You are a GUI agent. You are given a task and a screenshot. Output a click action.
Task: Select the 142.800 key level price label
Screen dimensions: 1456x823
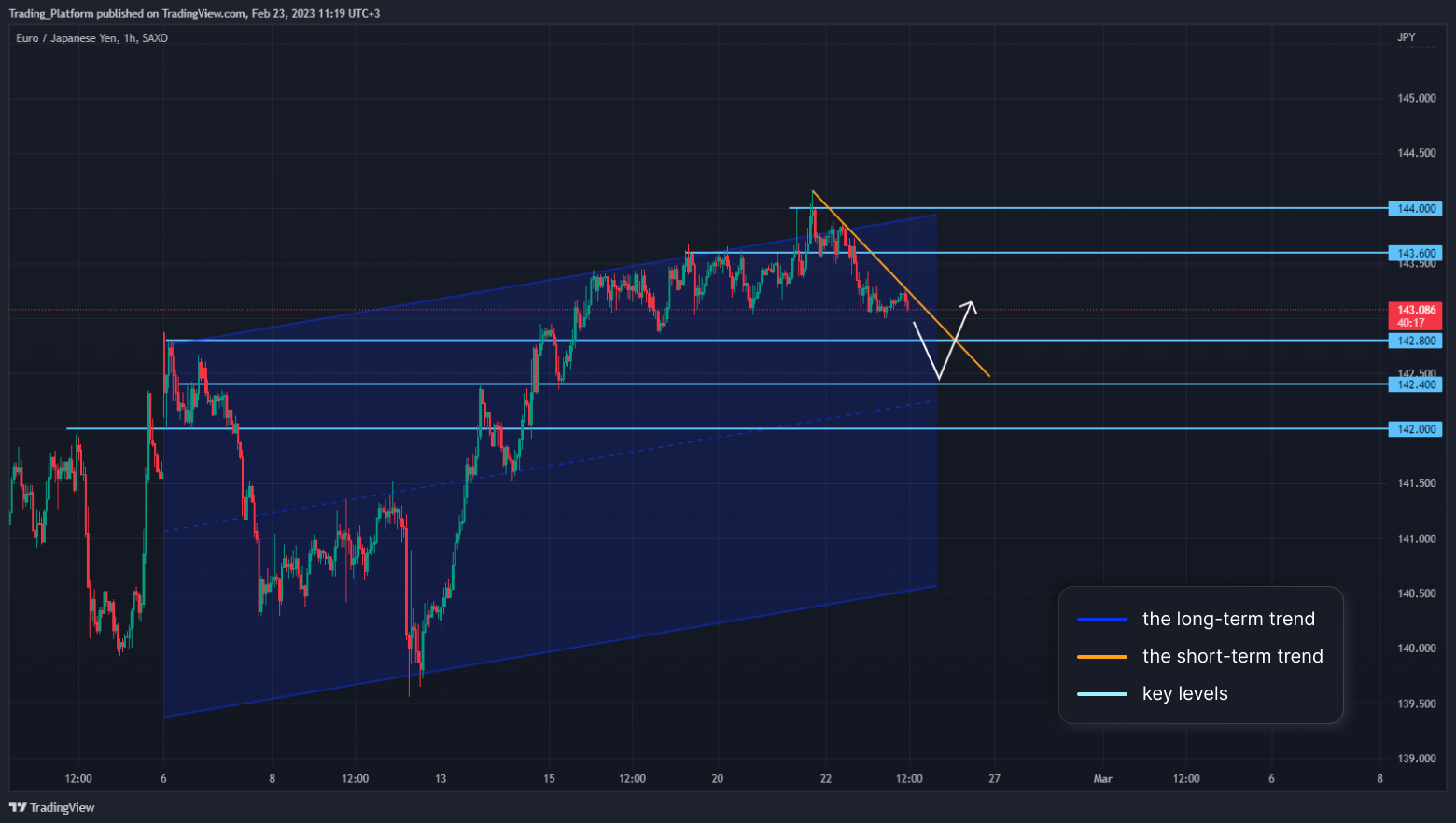tap(1415, 341)
